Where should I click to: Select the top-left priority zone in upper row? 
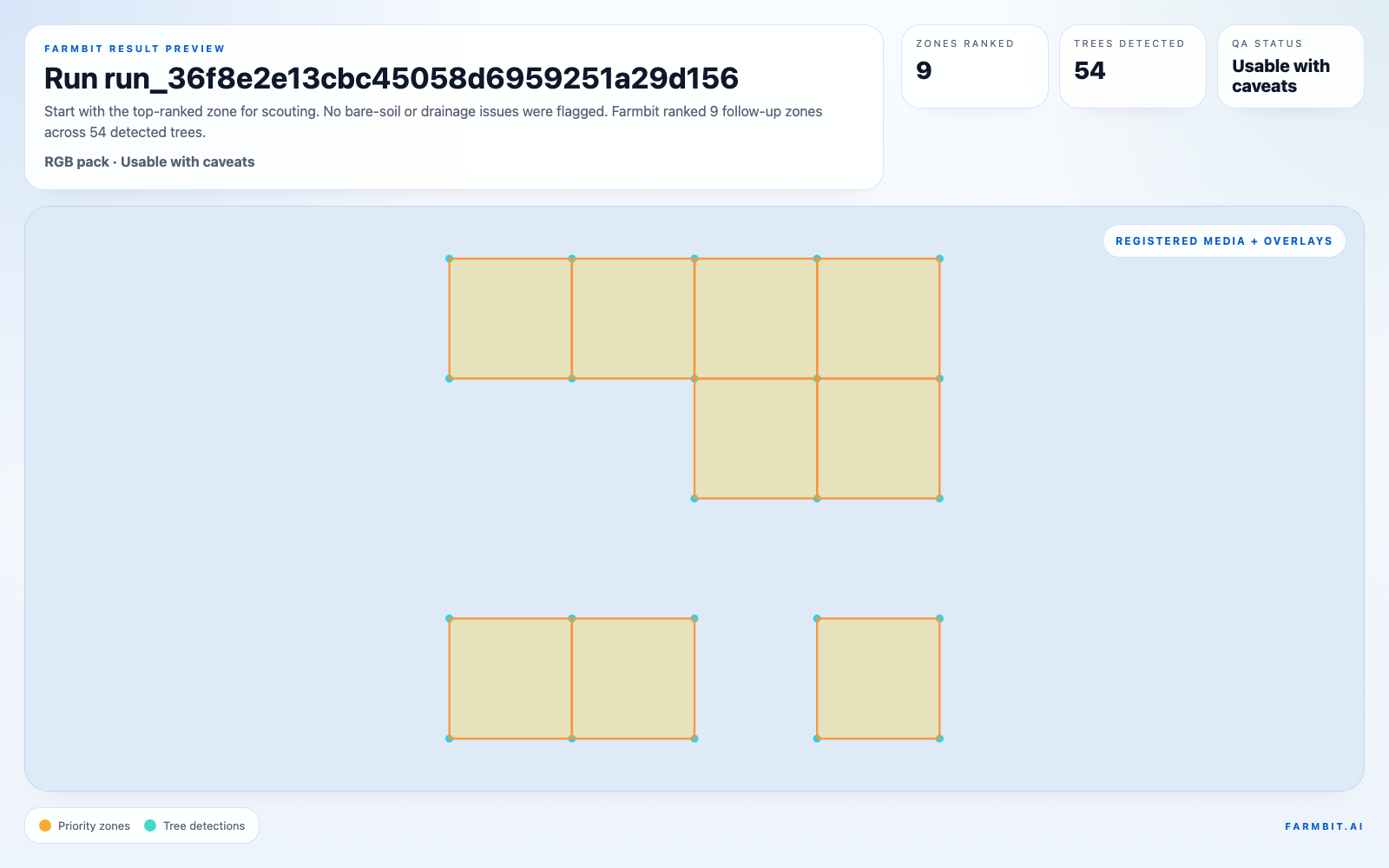tap(510, 319)
